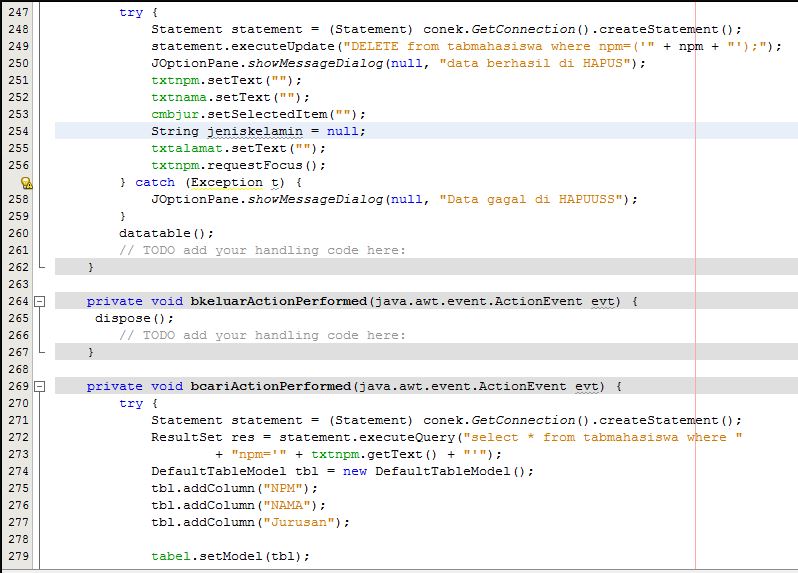
Task: Click the txtnpm.setText line
Action: pyautogui.click(x=226, y=80)
